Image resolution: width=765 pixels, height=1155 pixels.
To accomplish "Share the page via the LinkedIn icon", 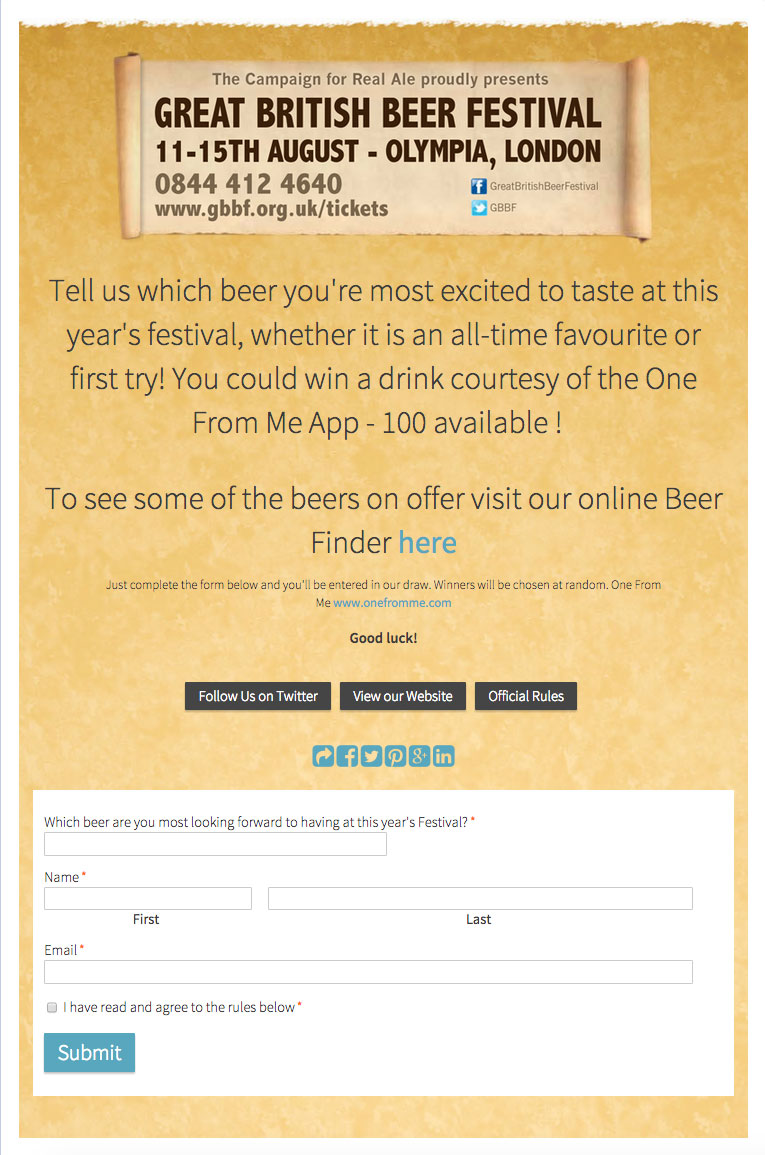I will pyautogui.click(x=443, y=756).
